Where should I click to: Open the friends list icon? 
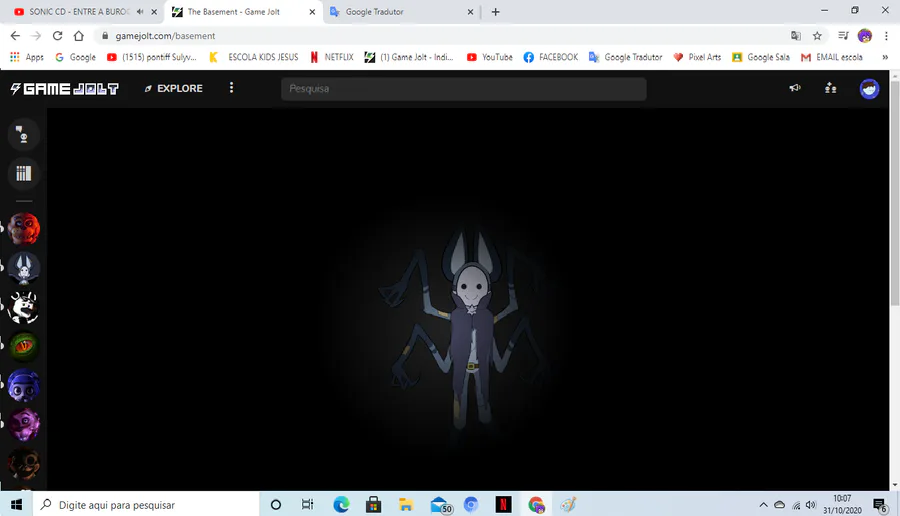pyautogui.click(x=831, y=88)
